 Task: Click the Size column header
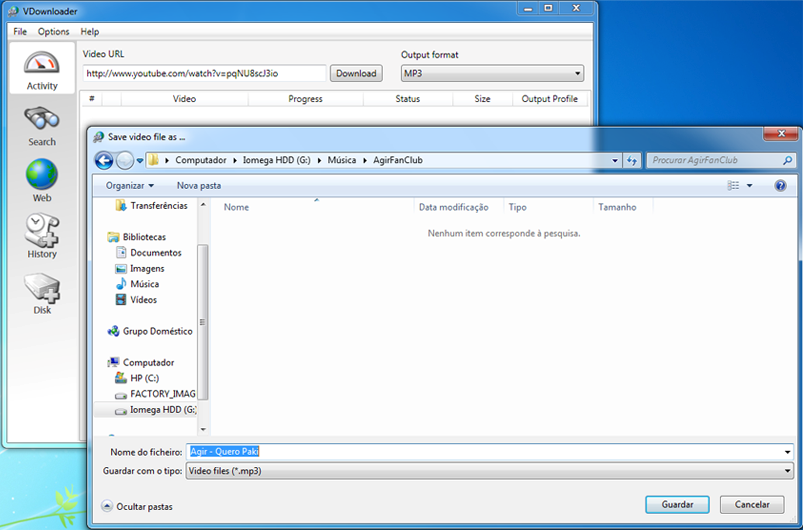point(483,99)
